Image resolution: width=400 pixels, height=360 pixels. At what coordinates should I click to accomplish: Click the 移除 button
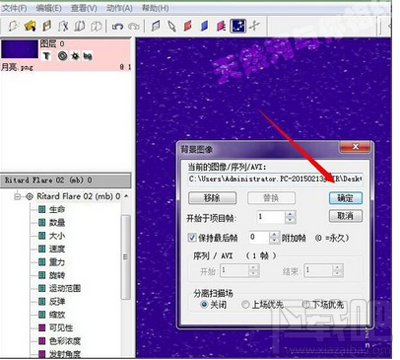click(x=212, y=198)
